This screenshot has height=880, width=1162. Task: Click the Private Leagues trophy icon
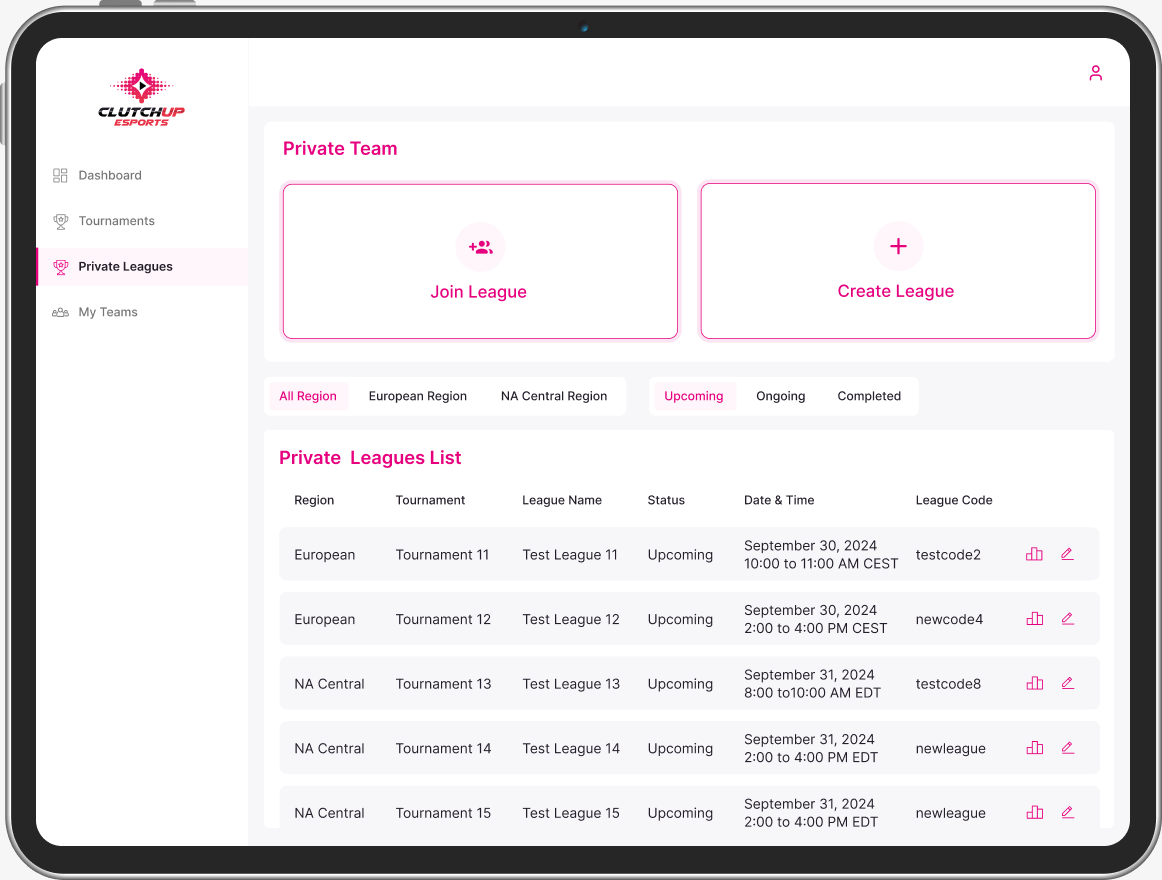[x=61, y=267]
